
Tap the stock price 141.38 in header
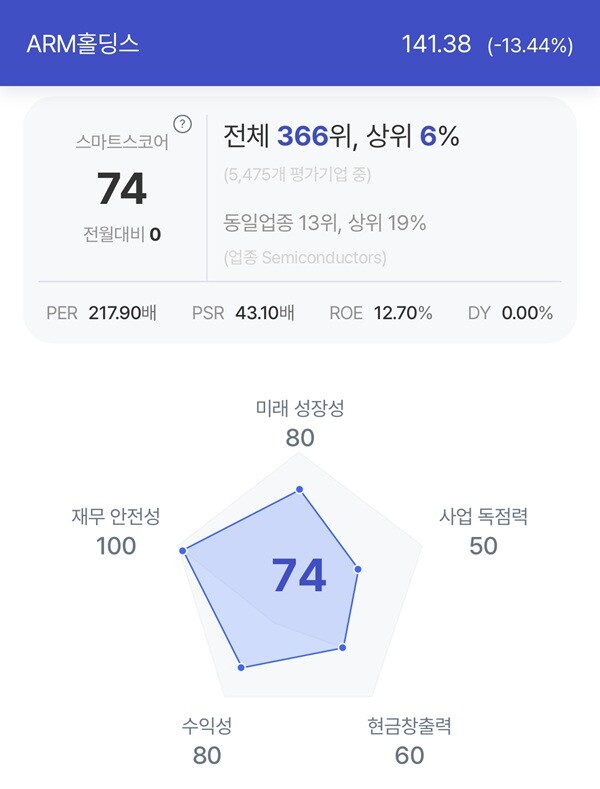click(x=436, y=44)
